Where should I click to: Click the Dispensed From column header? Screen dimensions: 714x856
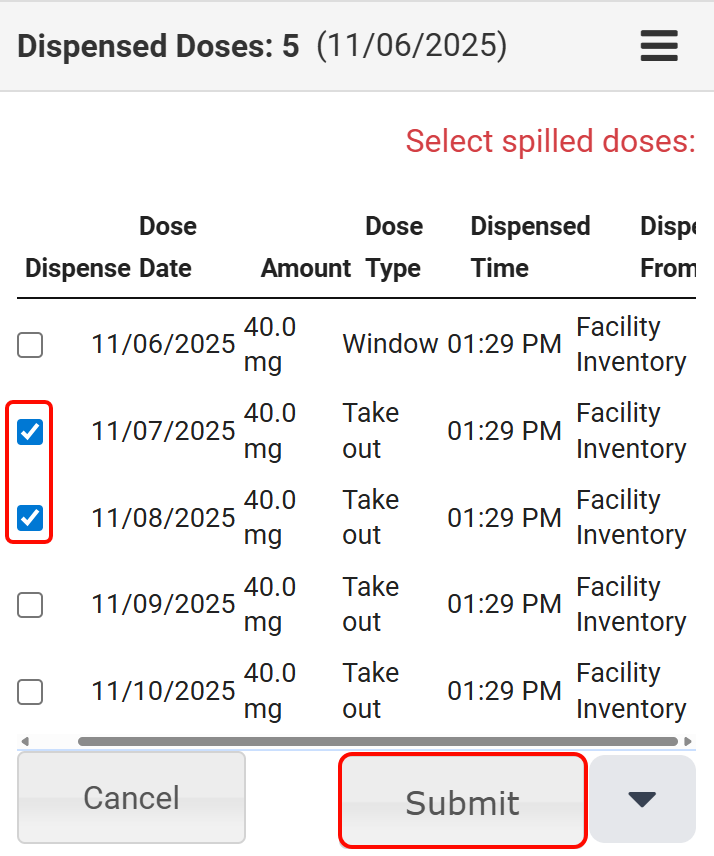click(667, 247)
